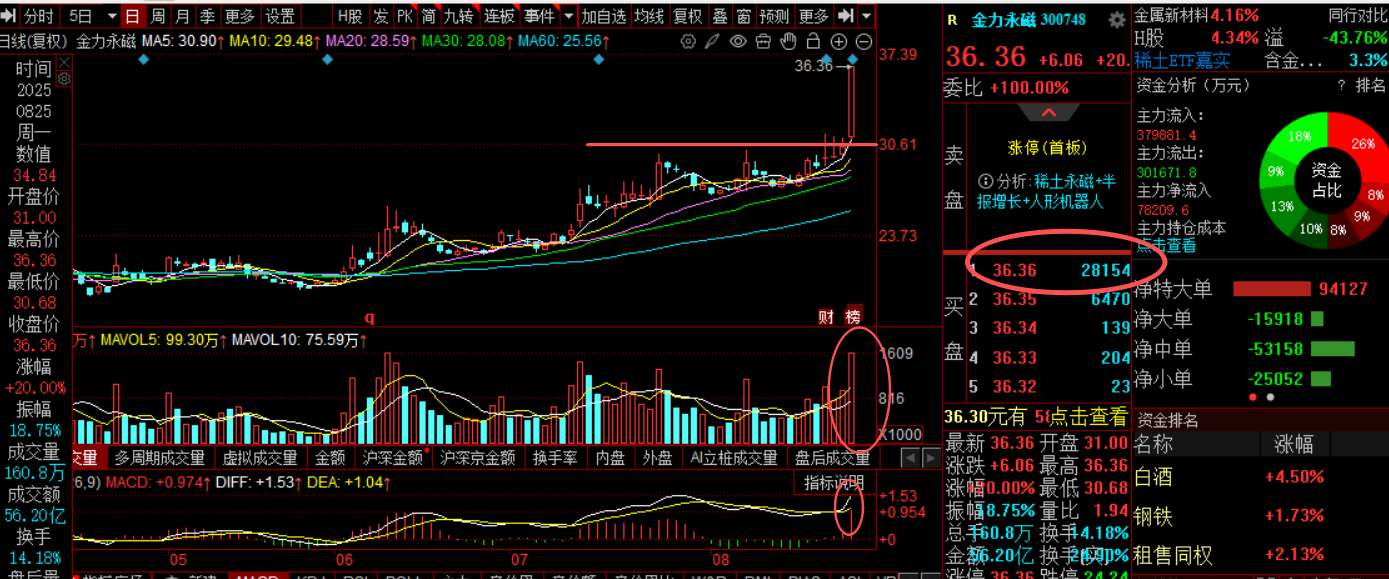Select the 周 weekly period
This screenshot has width=1389, height=579.
coord(157,16)
